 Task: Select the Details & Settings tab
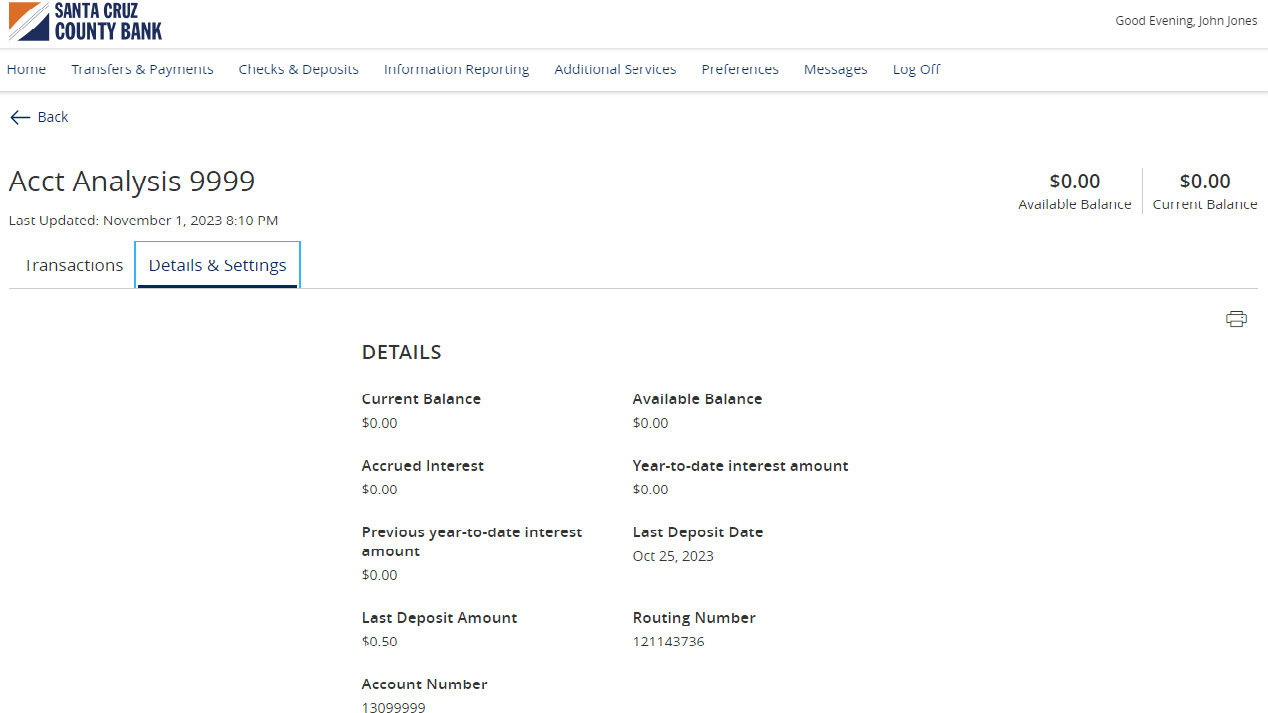[217, 264]
